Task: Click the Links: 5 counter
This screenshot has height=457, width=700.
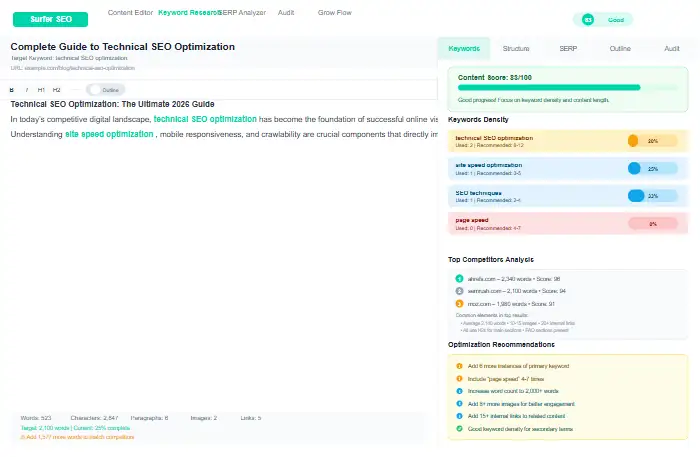Action: 250,418
